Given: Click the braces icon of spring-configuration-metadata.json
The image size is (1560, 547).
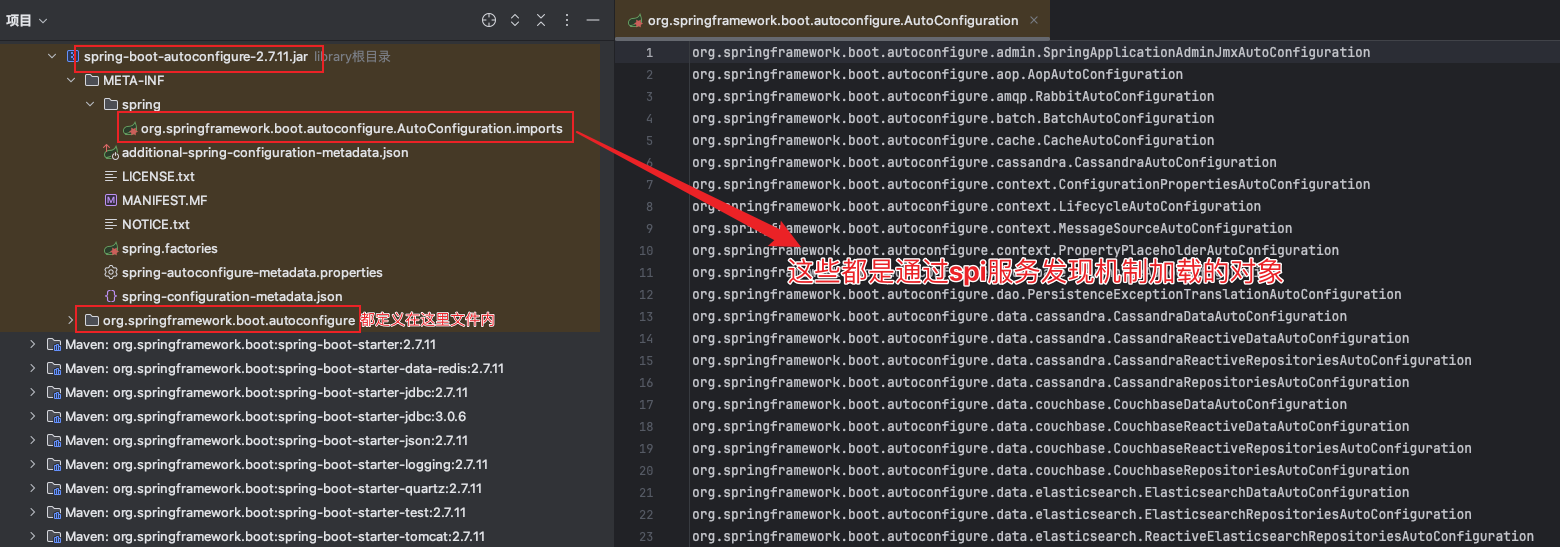Looking at the screenshot, I should [x=111, y=297].
